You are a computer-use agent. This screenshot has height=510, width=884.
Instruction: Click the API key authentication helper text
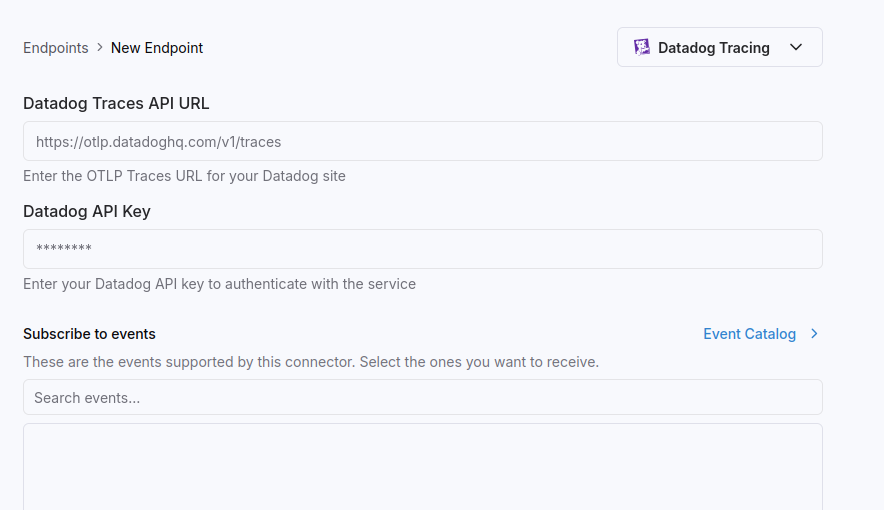point(219,283)
